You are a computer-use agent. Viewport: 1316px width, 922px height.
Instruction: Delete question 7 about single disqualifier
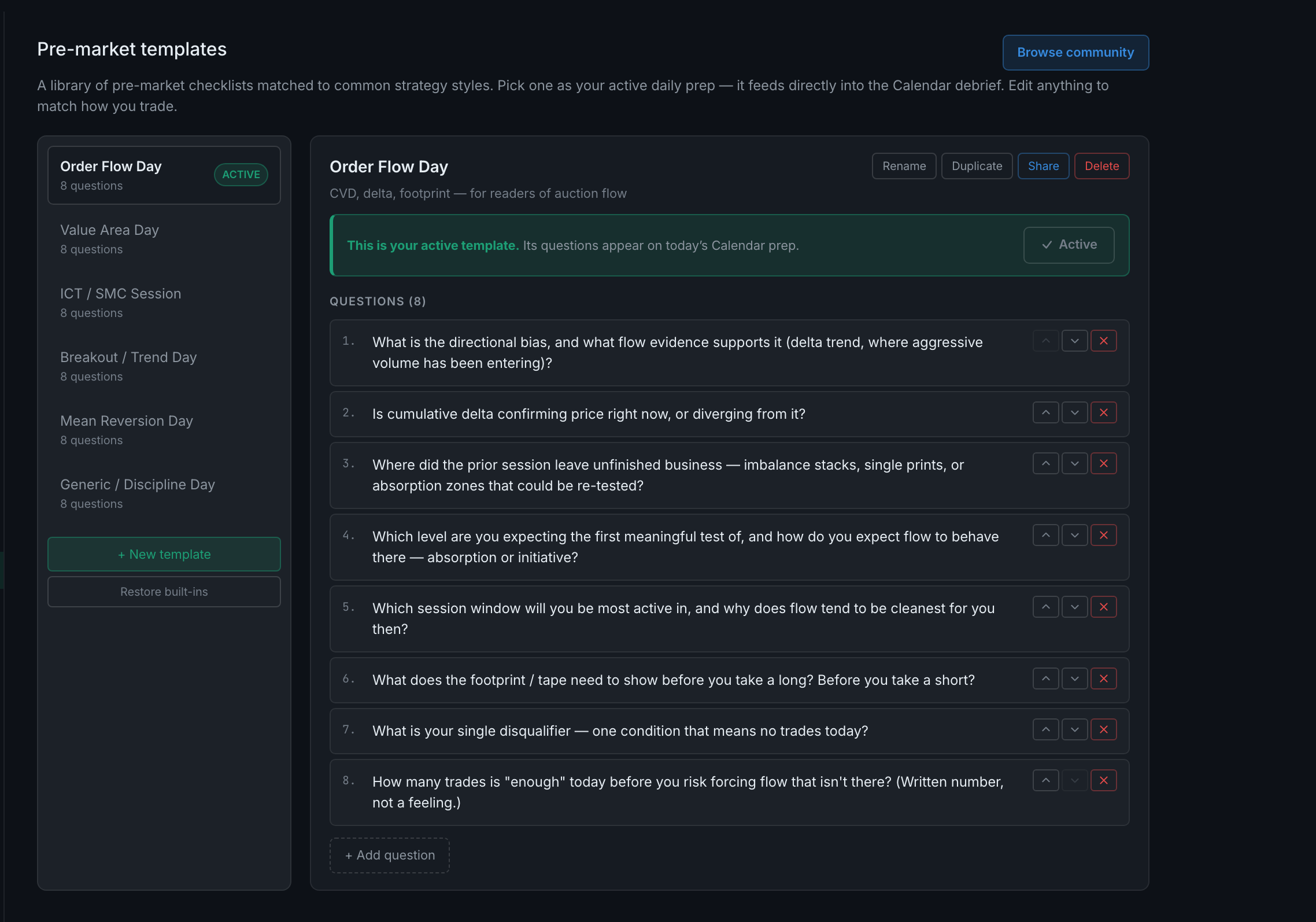click(1103, 729)
